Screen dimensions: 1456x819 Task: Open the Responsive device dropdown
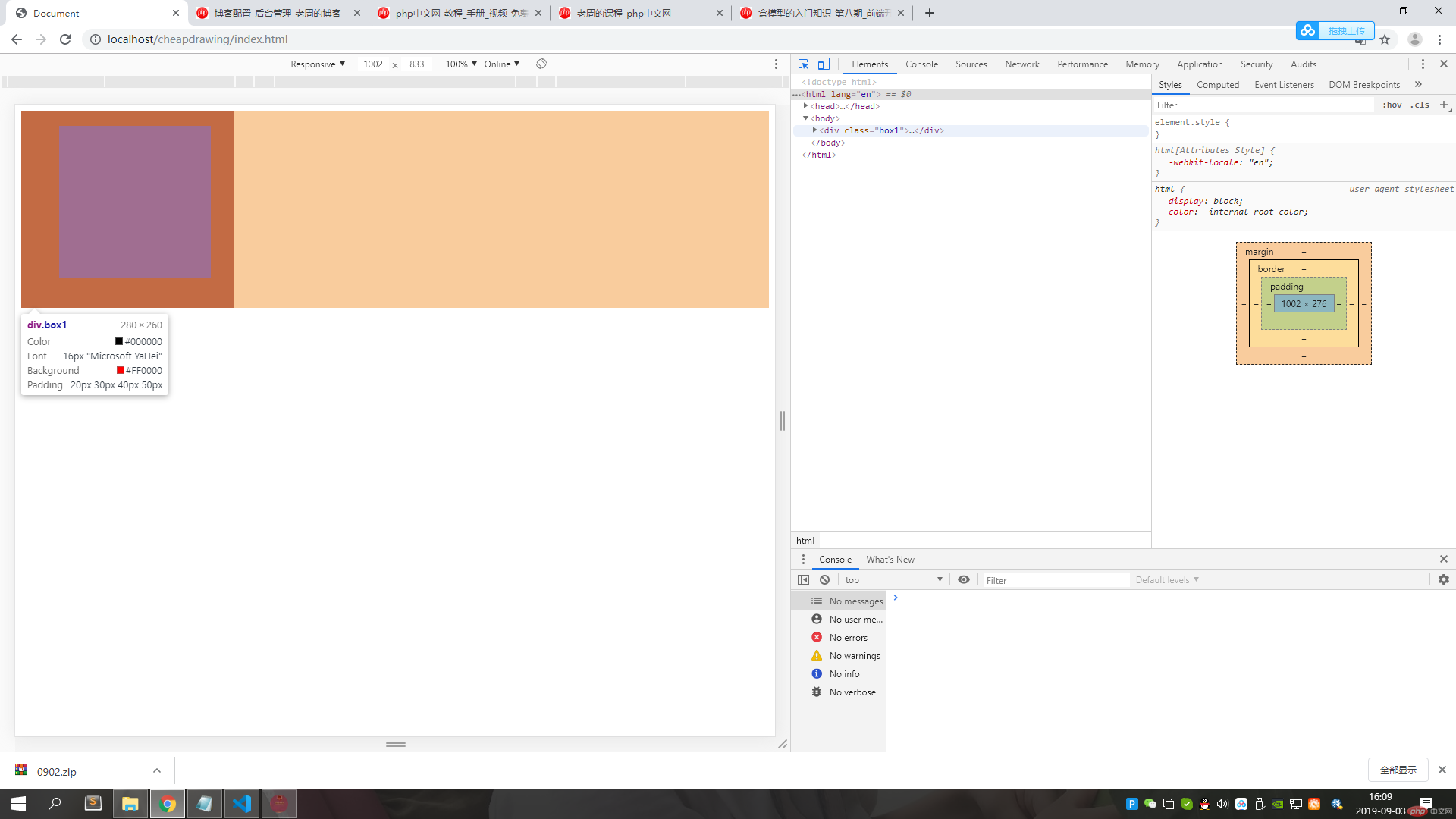[x=318, y=64]
